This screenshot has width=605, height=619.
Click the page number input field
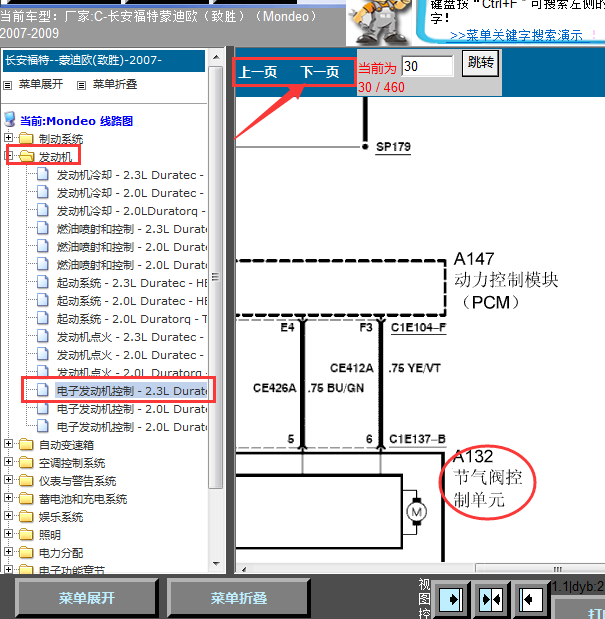pyautogui.click(x=427, y=66)
